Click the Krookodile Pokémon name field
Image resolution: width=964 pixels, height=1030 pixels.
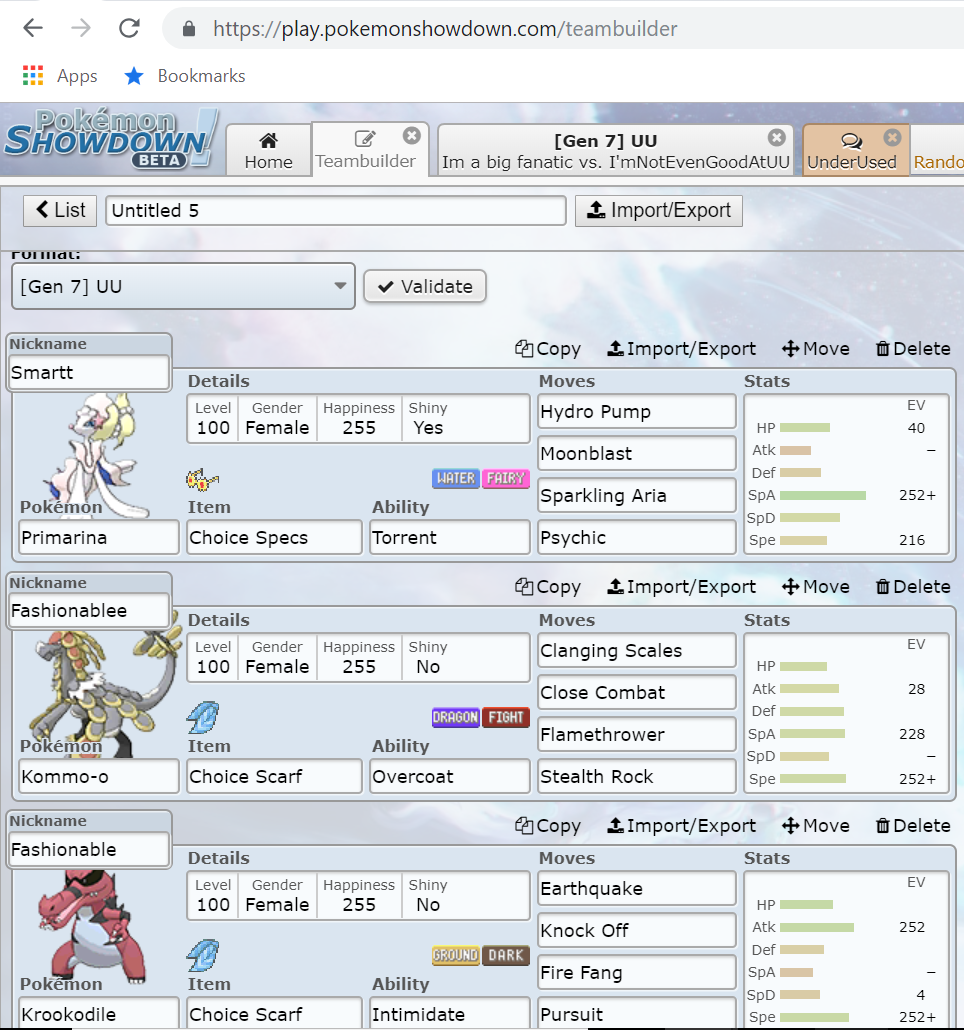(99, 1014)
